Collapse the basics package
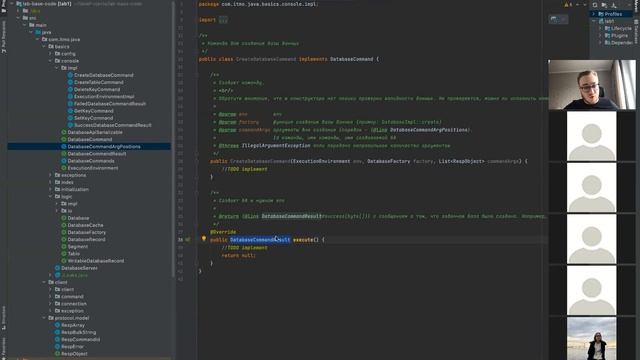This screenshot has height=360, width=640. click(44, 47)
